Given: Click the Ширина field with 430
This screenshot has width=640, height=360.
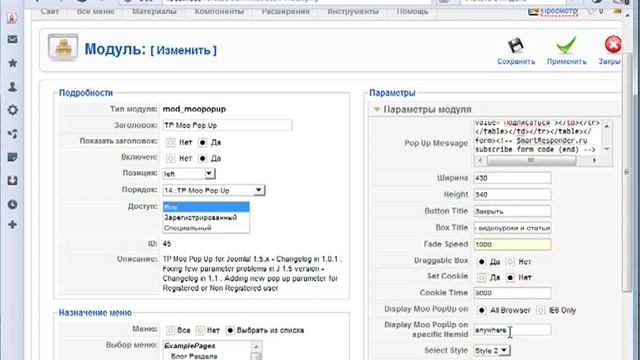Looking at the screenshot, I should point(512,178).
